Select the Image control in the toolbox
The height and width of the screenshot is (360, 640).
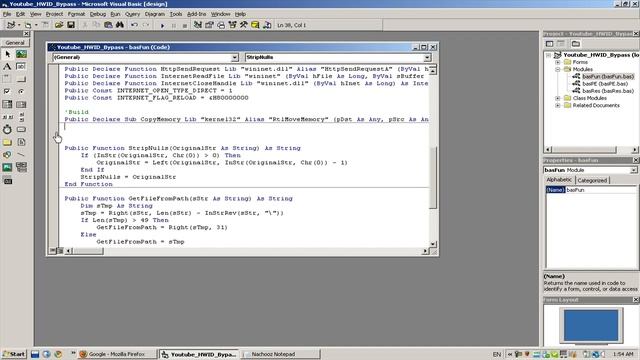[7, 168]
